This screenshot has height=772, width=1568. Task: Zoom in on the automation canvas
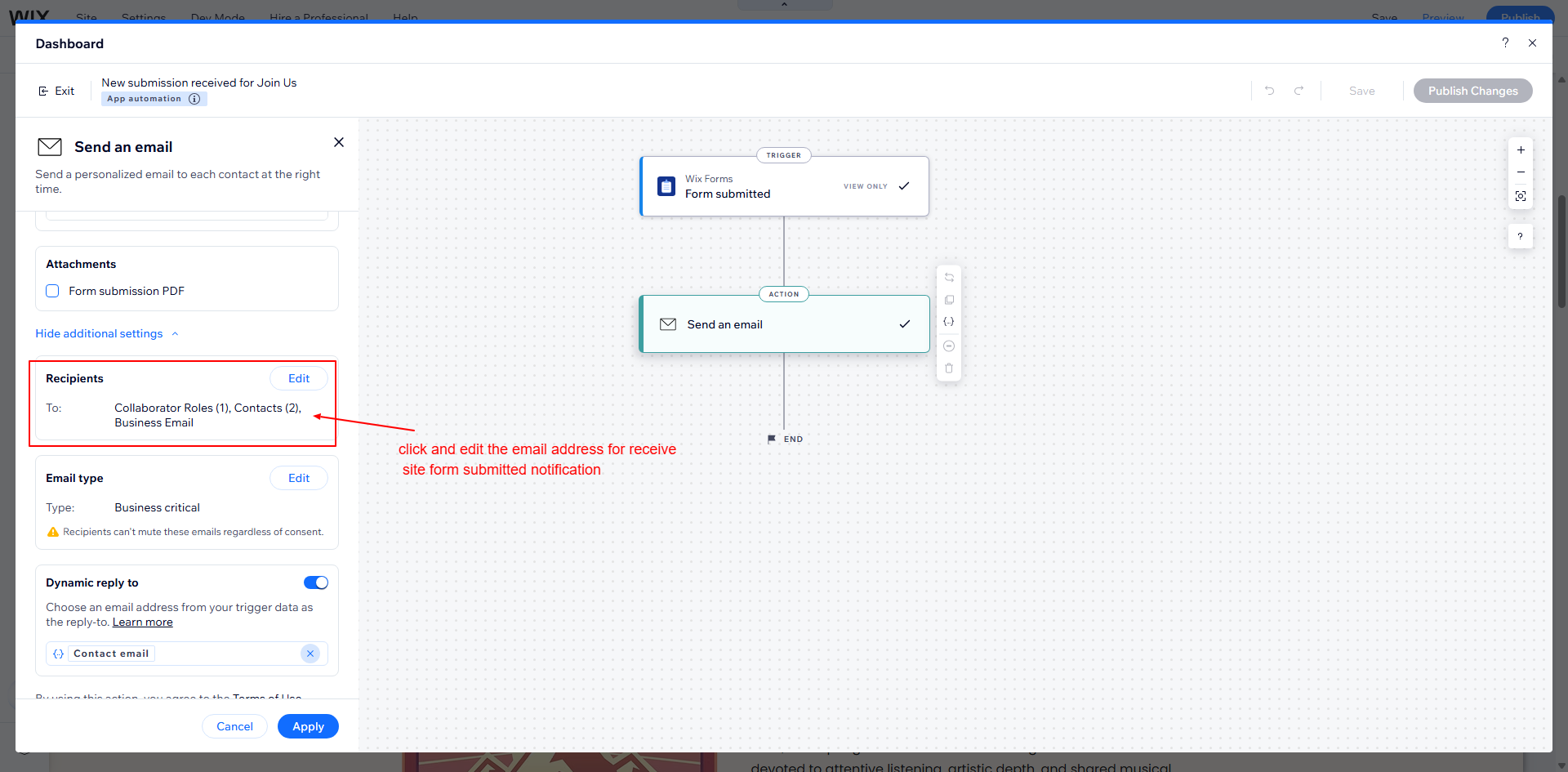(1521, 150)
